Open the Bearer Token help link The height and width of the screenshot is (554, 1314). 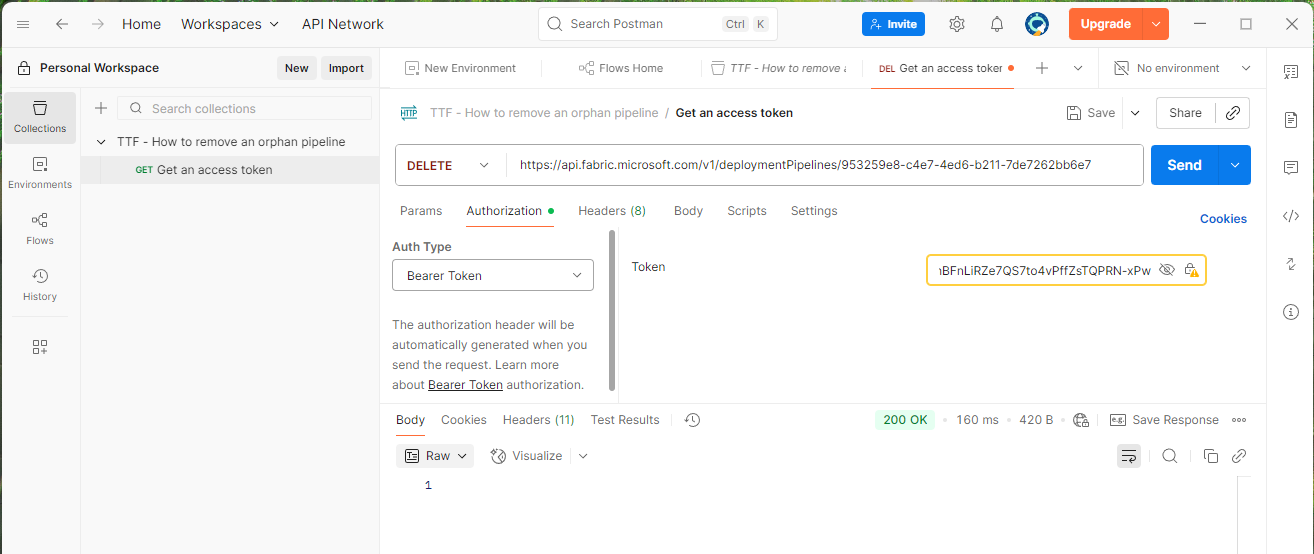coord(465,385)
